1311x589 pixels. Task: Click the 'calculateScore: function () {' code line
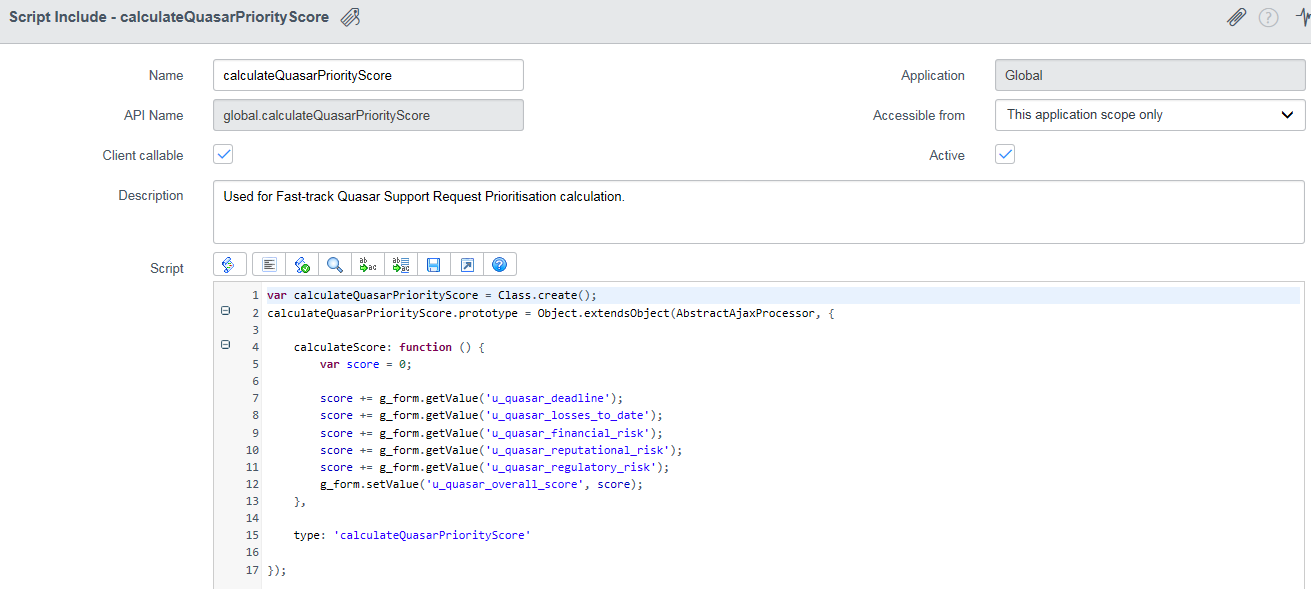(389, 347)
